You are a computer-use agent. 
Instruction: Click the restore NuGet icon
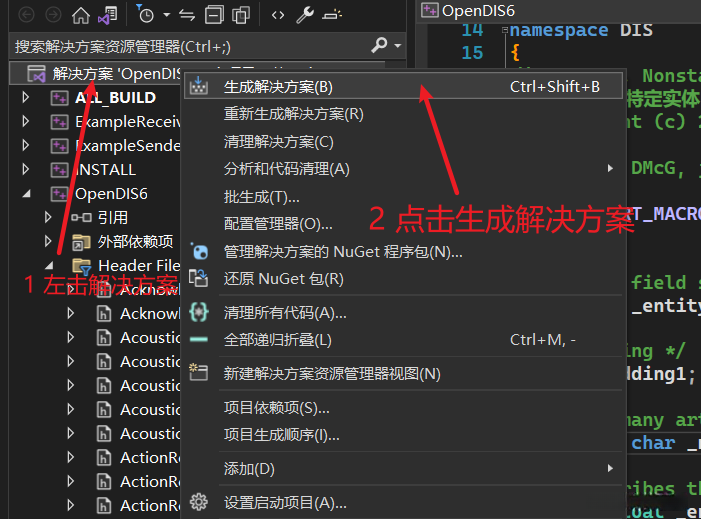click(x=198, y=278)
